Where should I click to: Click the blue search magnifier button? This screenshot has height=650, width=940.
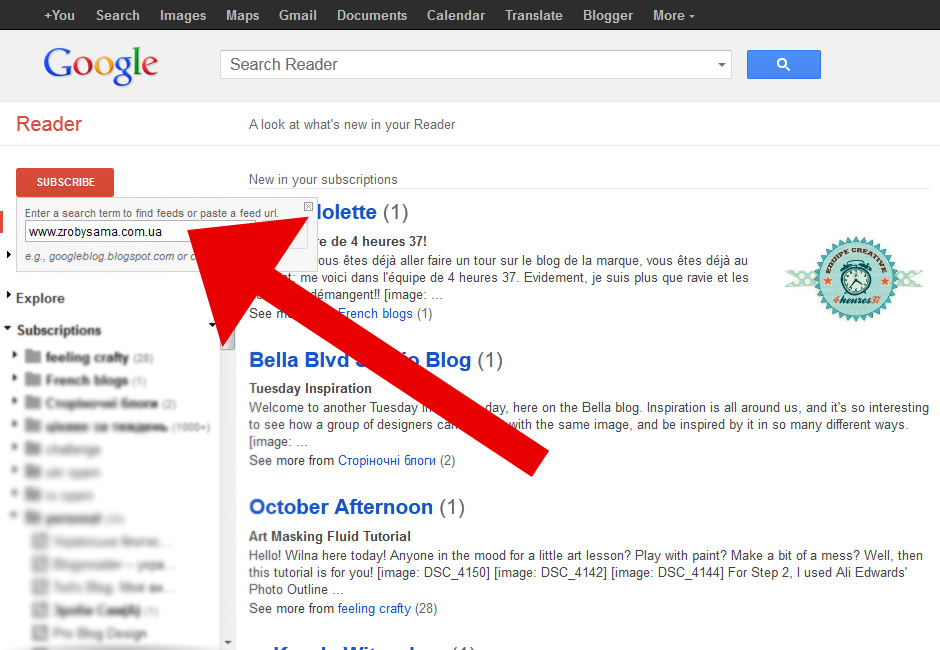[784, 64]
